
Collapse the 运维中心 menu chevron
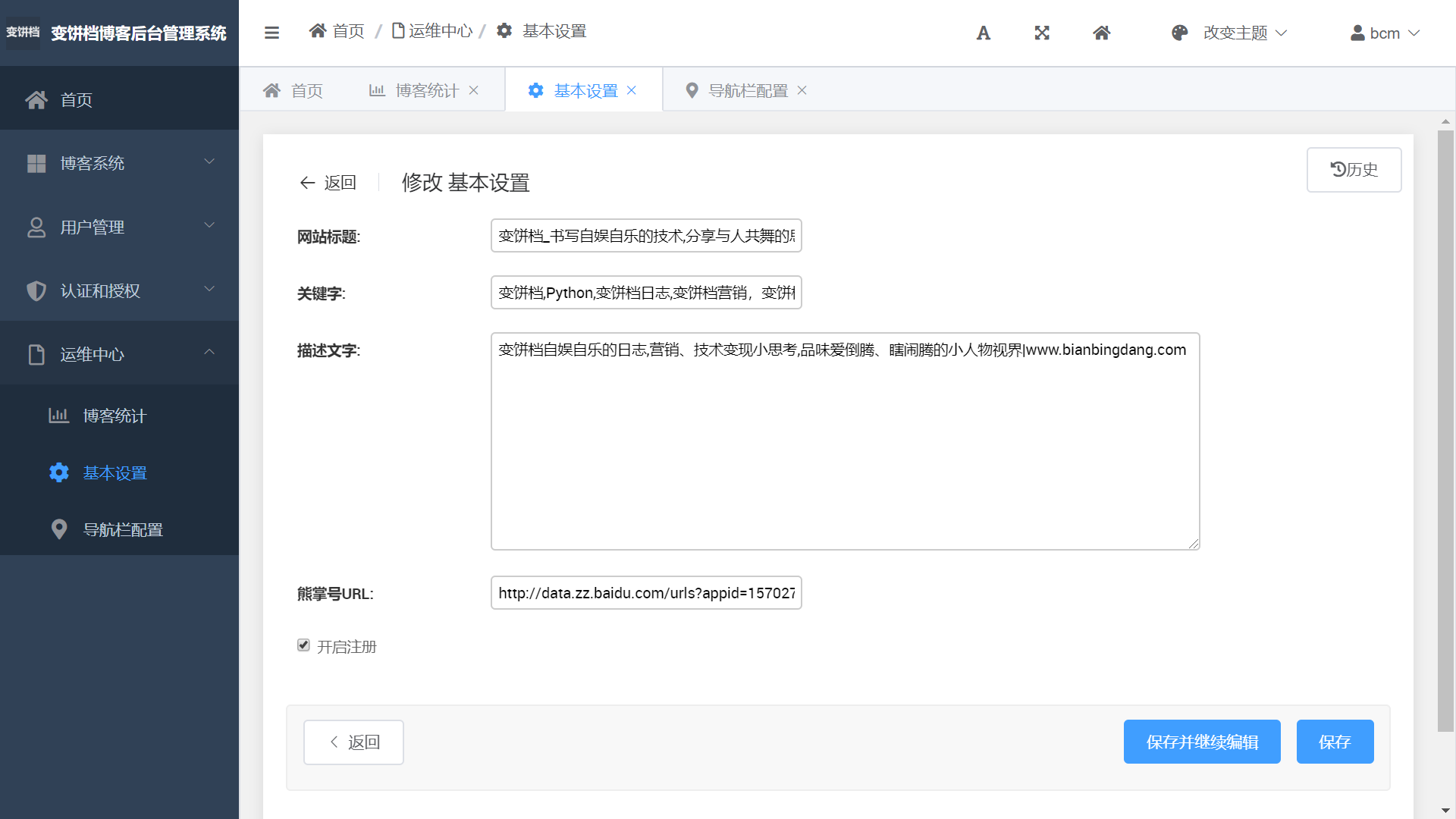click(x=209, y=353)
